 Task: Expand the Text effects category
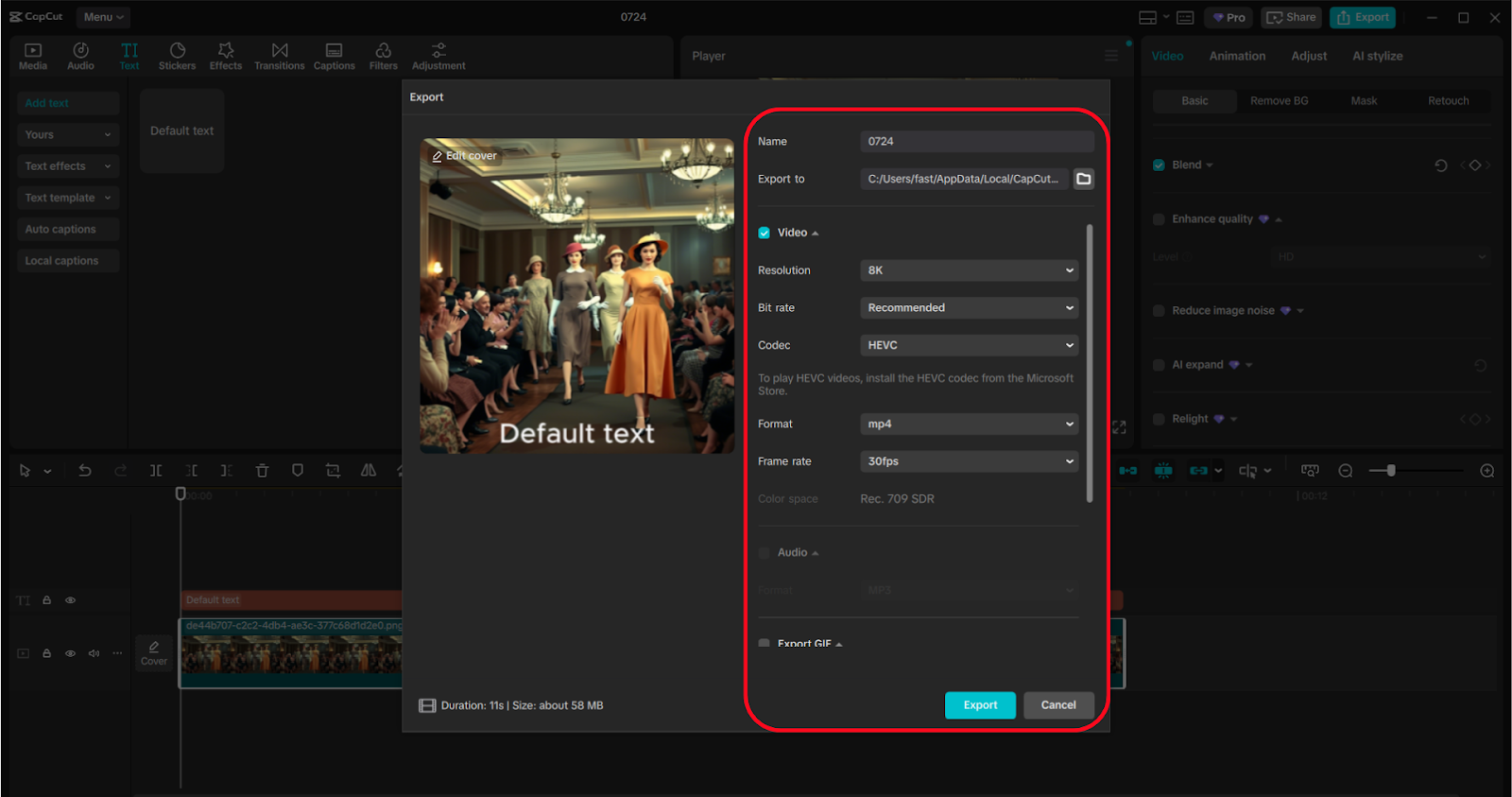tap(68, 166)
